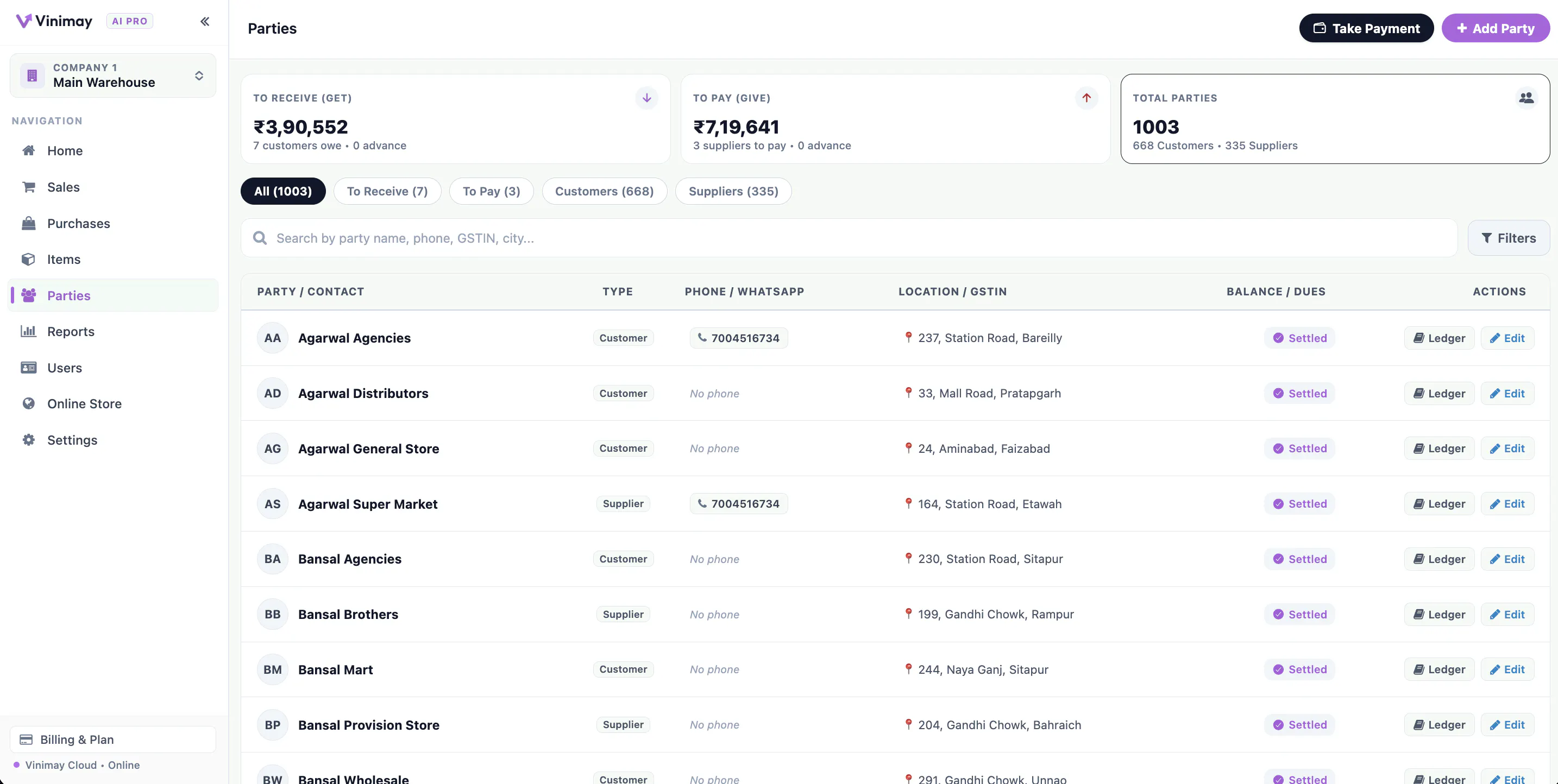Click the Take Payment button
Screen dimensions: 1558x784
(x=1366, y=28)
